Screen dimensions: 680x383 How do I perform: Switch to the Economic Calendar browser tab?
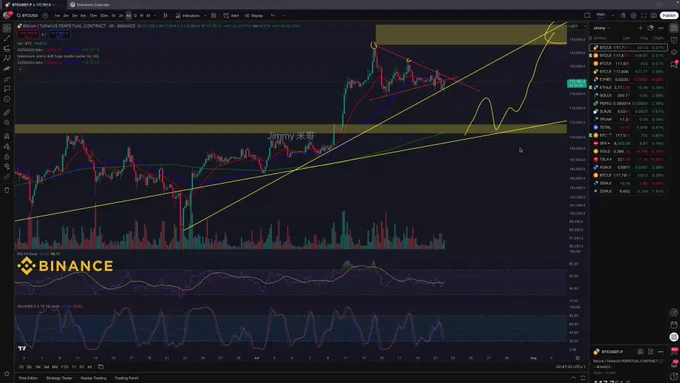click(93, 4)
